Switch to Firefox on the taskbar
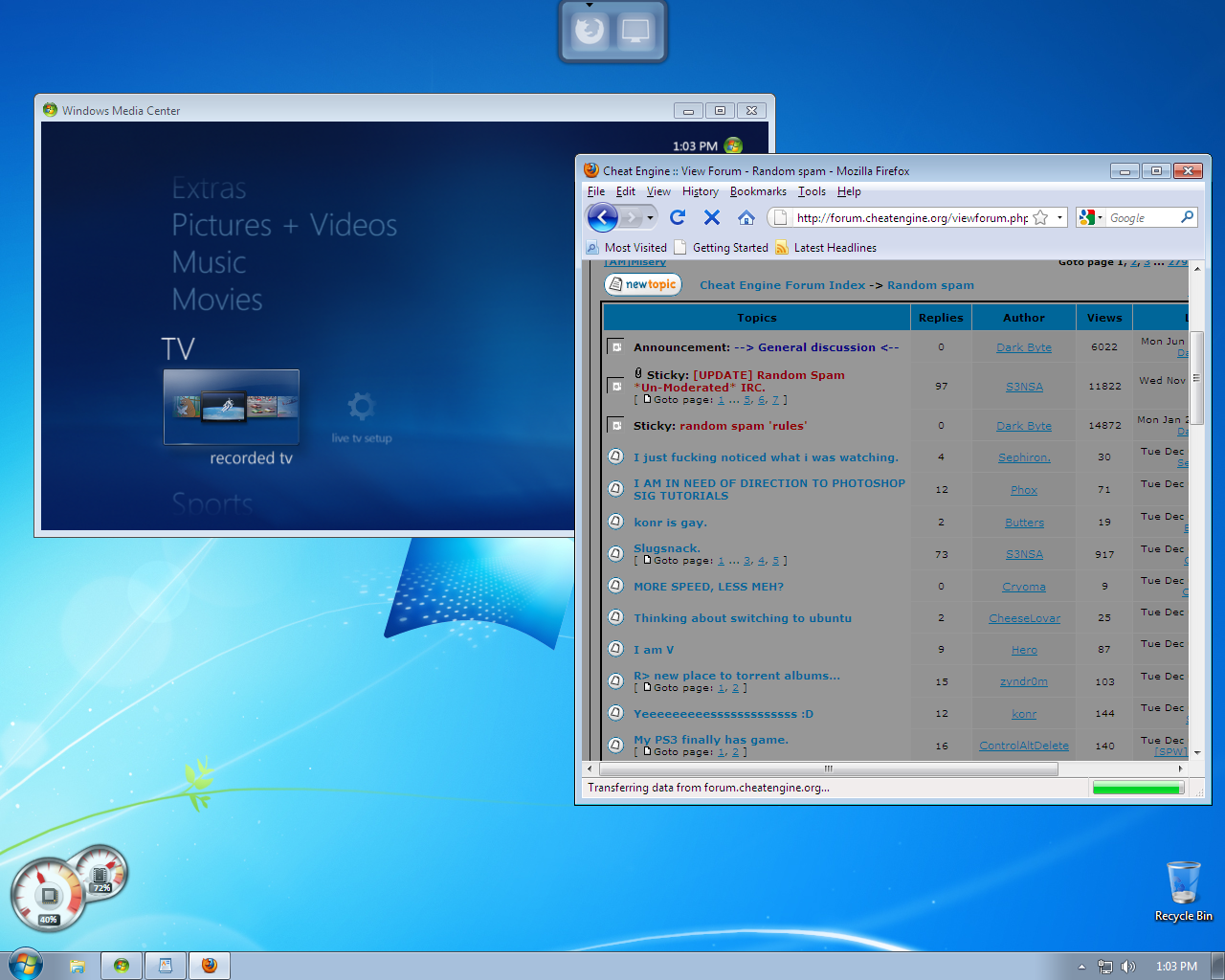 (210, 966)
